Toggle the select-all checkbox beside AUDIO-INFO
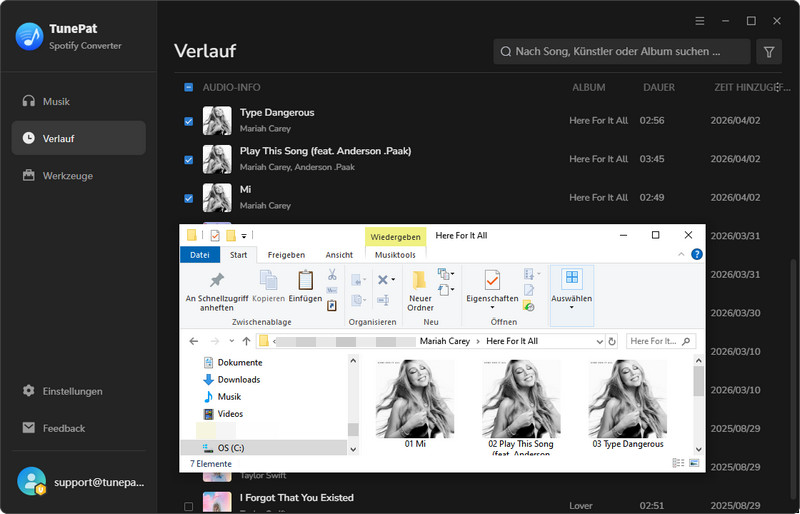Viewport: 800px width, 514px height. tap(188, 87)
